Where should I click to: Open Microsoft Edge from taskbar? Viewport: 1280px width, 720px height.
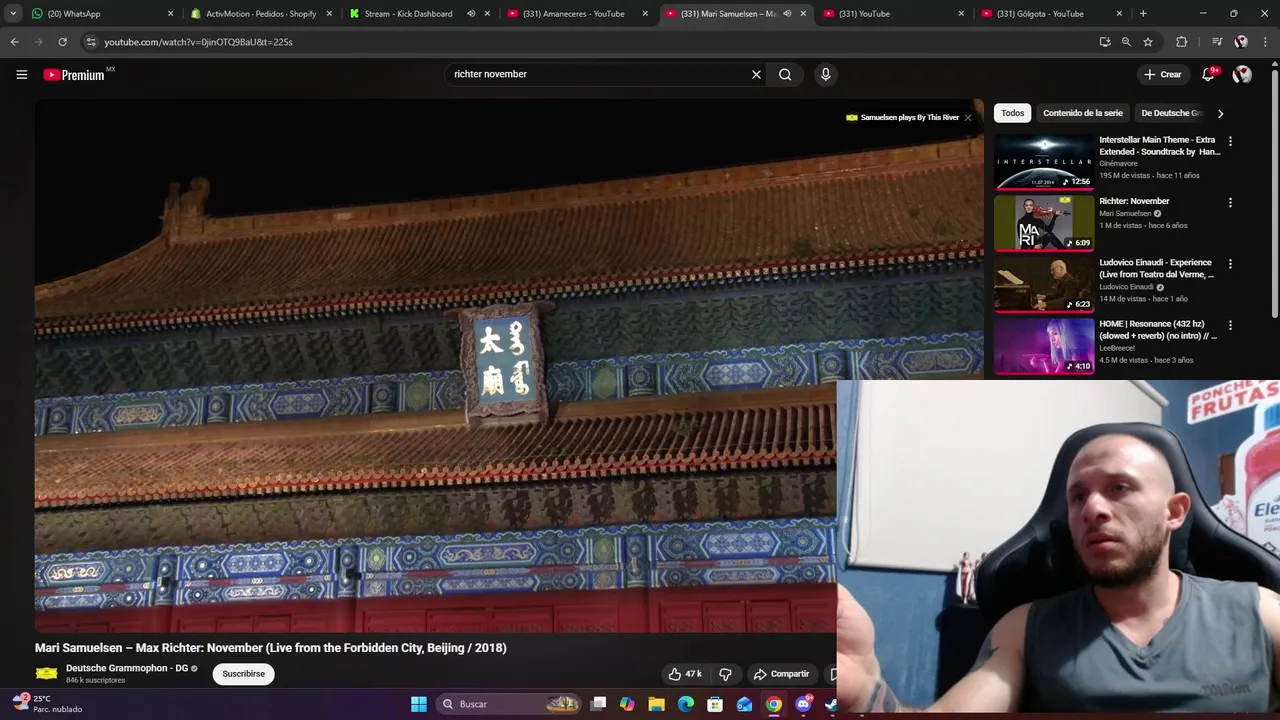tap(686, 704)
